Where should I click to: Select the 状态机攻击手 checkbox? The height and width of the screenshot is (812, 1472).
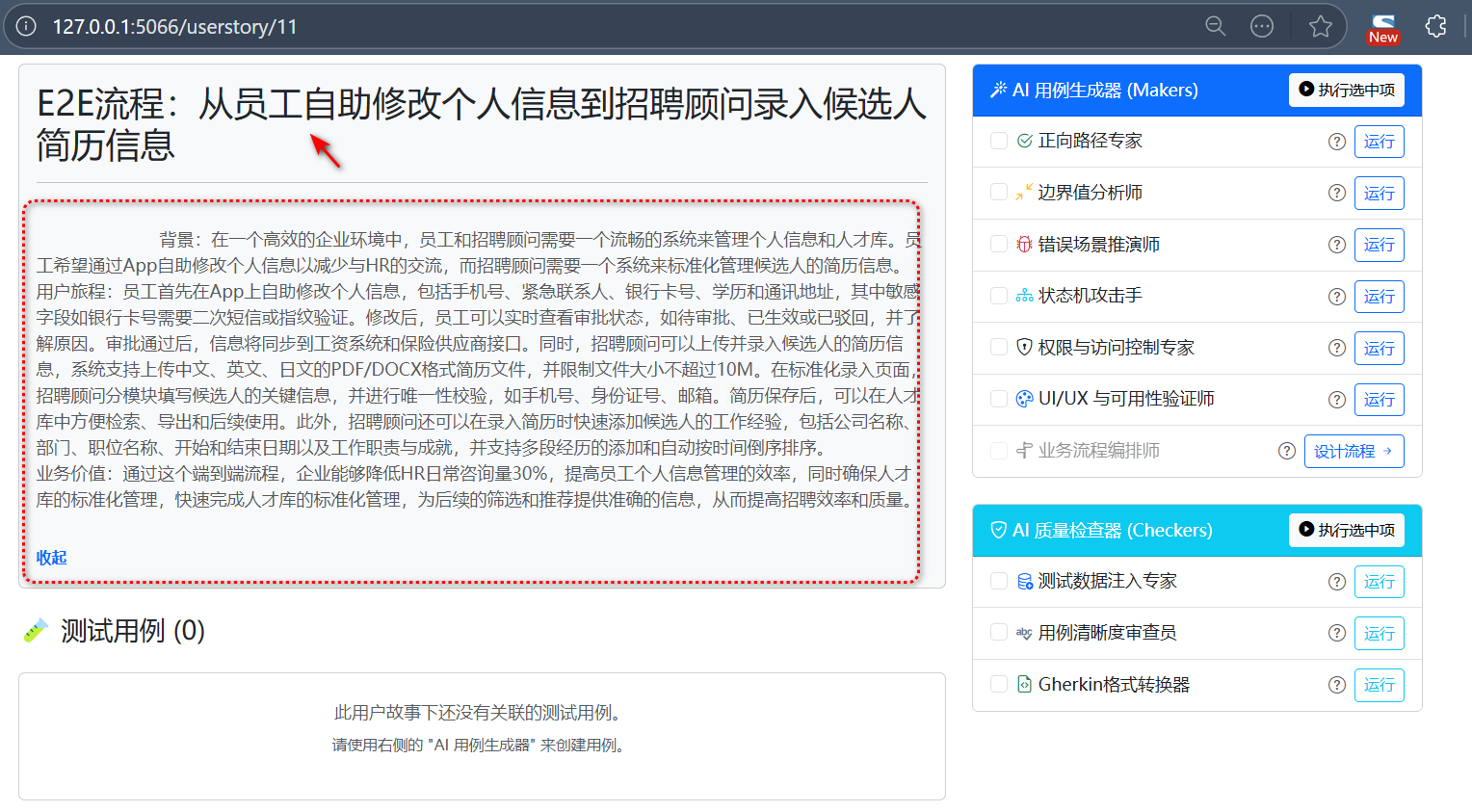coord(999,296)
